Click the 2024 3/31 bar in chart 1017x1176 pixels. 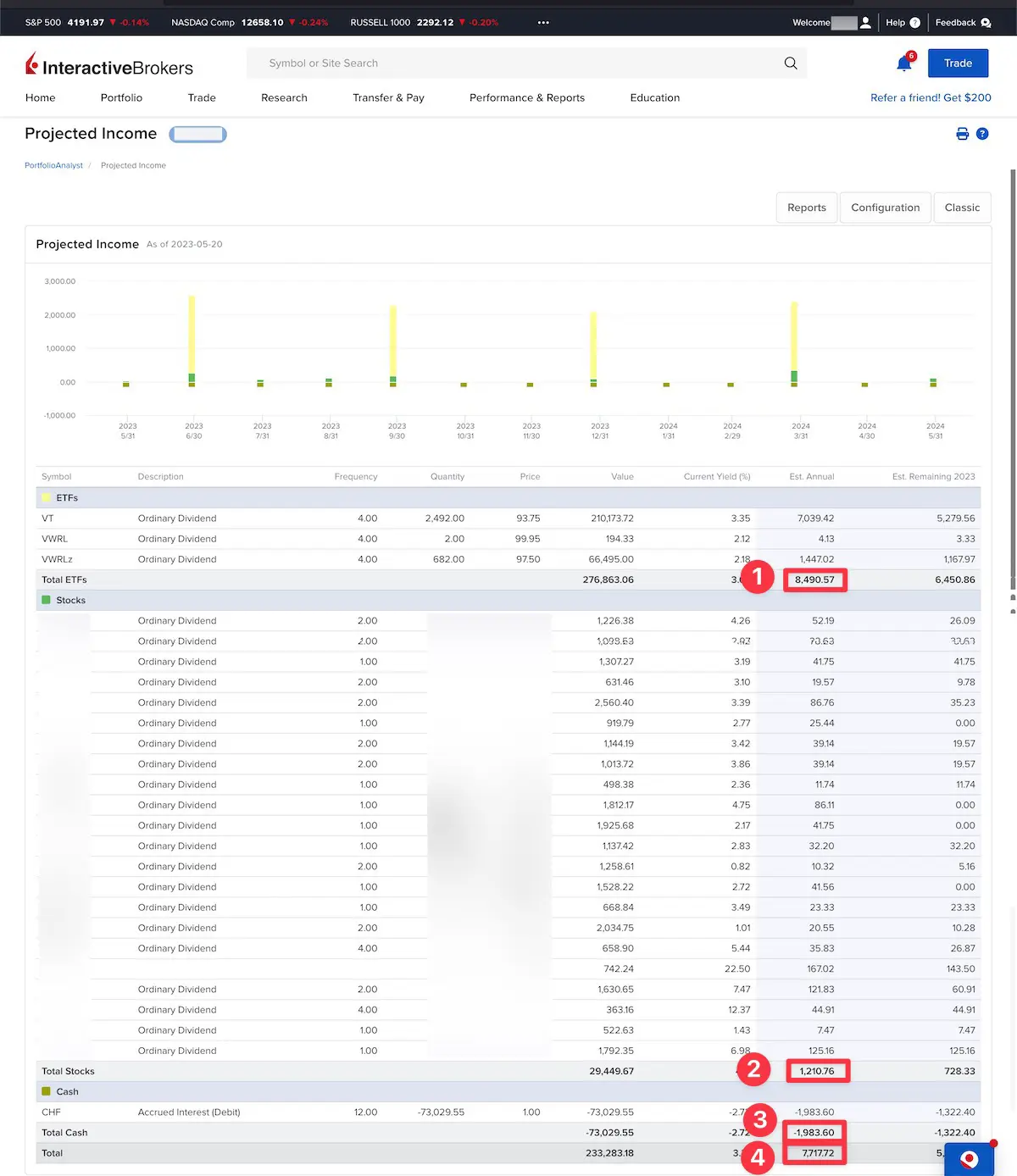pyautogui.click(x=794, y=344)
